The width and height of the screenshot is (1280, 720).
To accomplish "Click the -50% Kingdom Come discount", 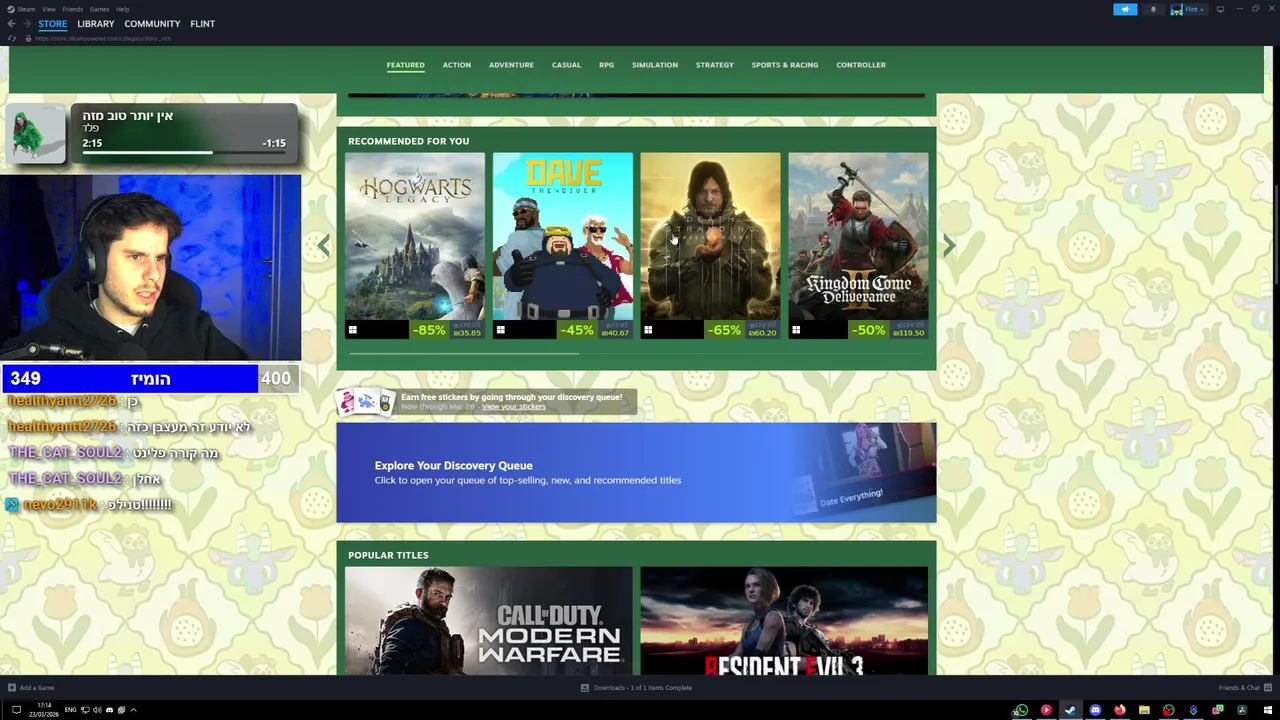I will pyautogui.click(x=868, y=330).
